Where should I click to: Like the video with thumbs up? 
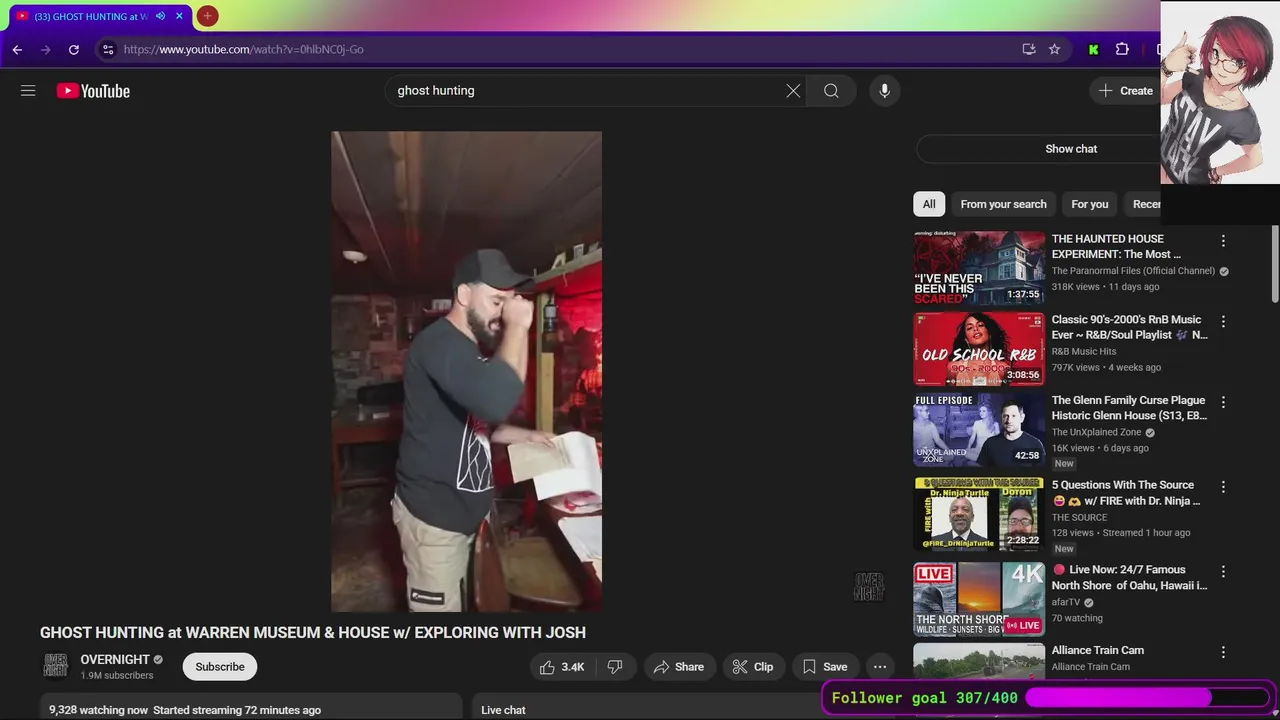(x=561, y=667)
